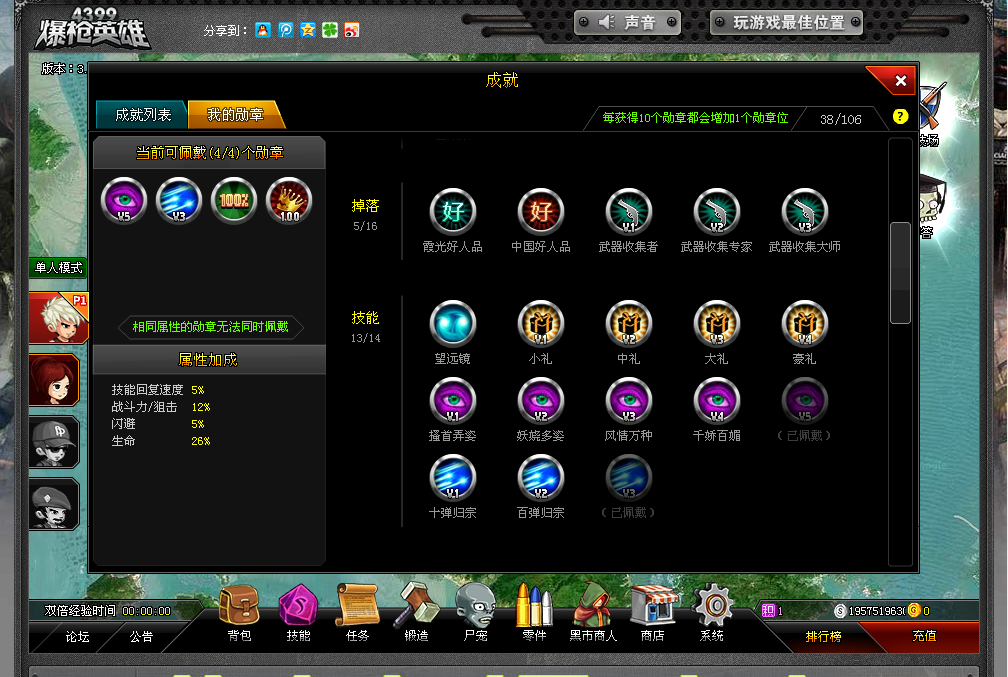Open the 零件 parts menu
The height and width of the screenshot is (677, 1008).
[x=534, y=612]
